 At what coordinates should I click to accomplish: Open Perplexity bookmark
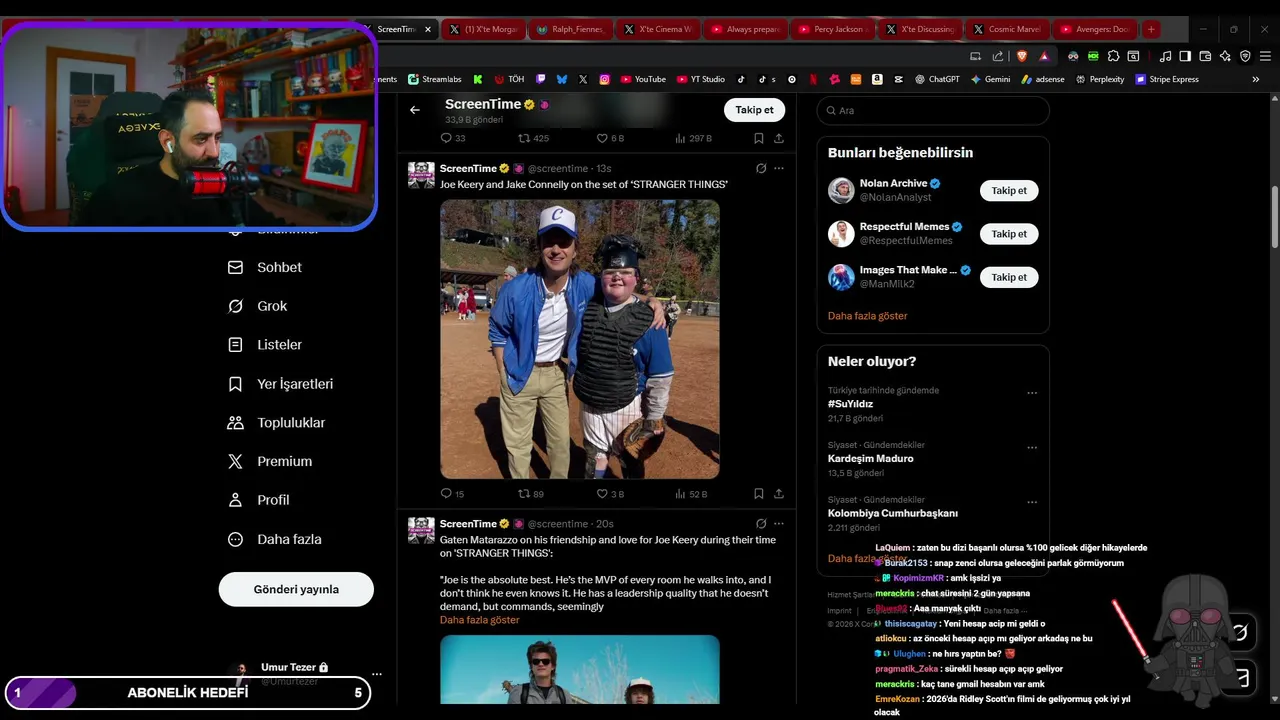coord(1099,79)
